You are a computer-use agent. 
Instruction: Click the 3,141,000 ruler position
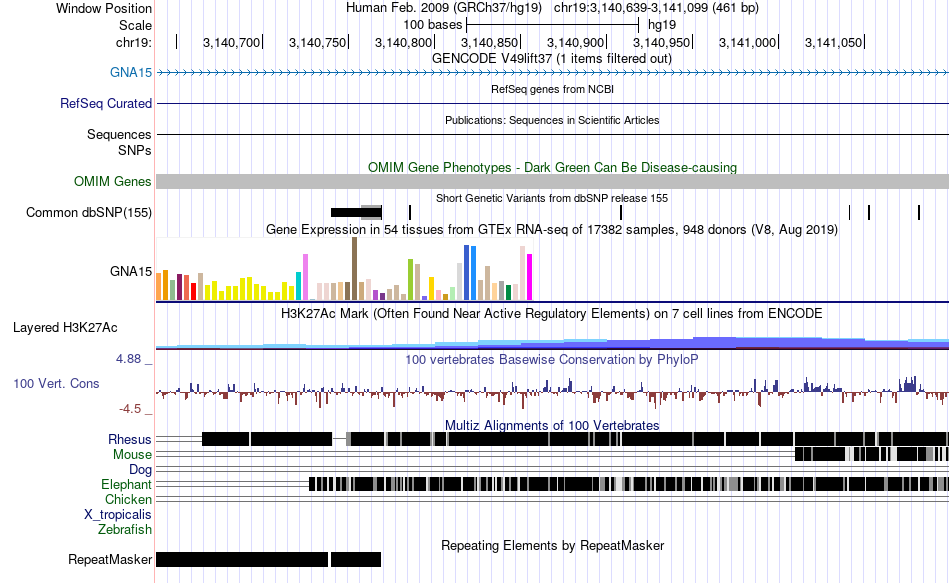(747, 42)
